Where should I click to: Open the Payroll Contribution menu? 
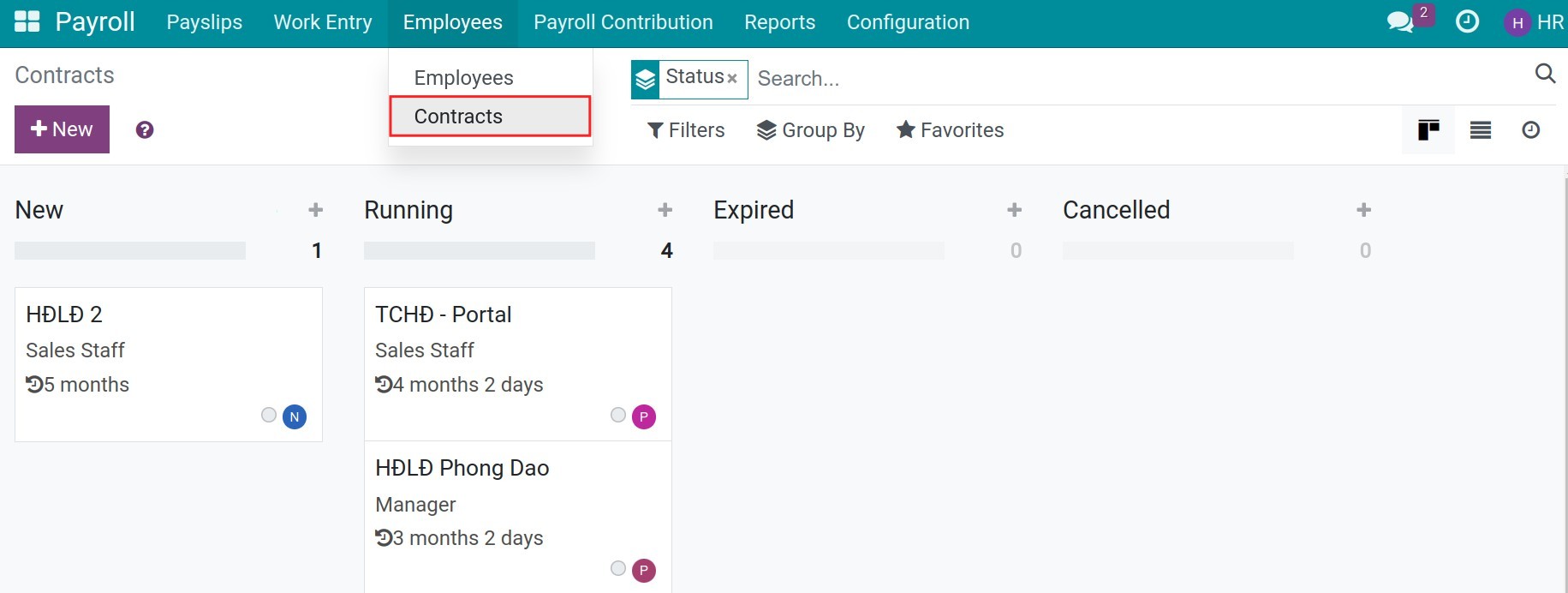point(623,22)
